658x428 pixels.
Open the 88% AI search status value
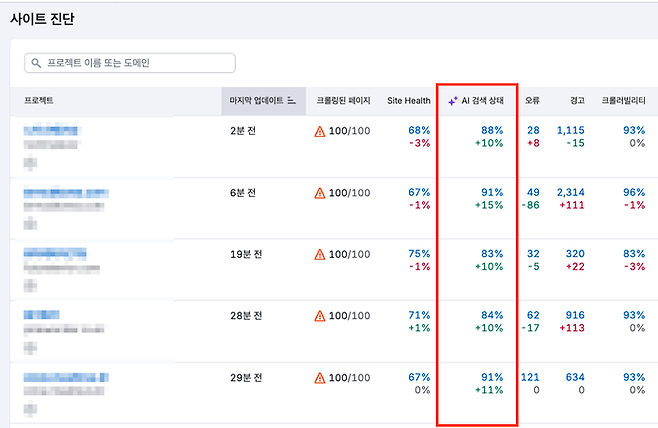pos(492,130)
